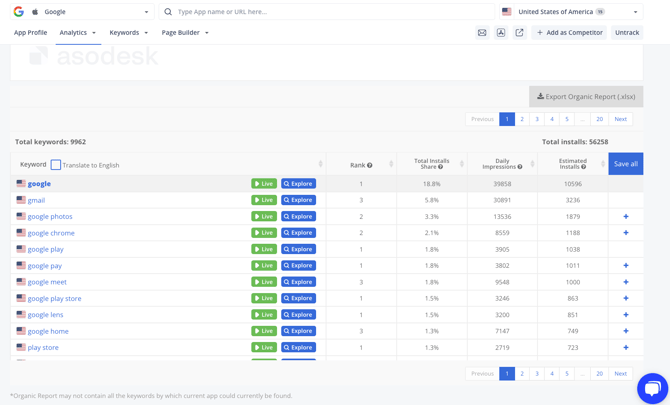Enable the Translate to English checkbox
Image resolution: width=670 pixels, height=405 pixels.
(56, 165)
